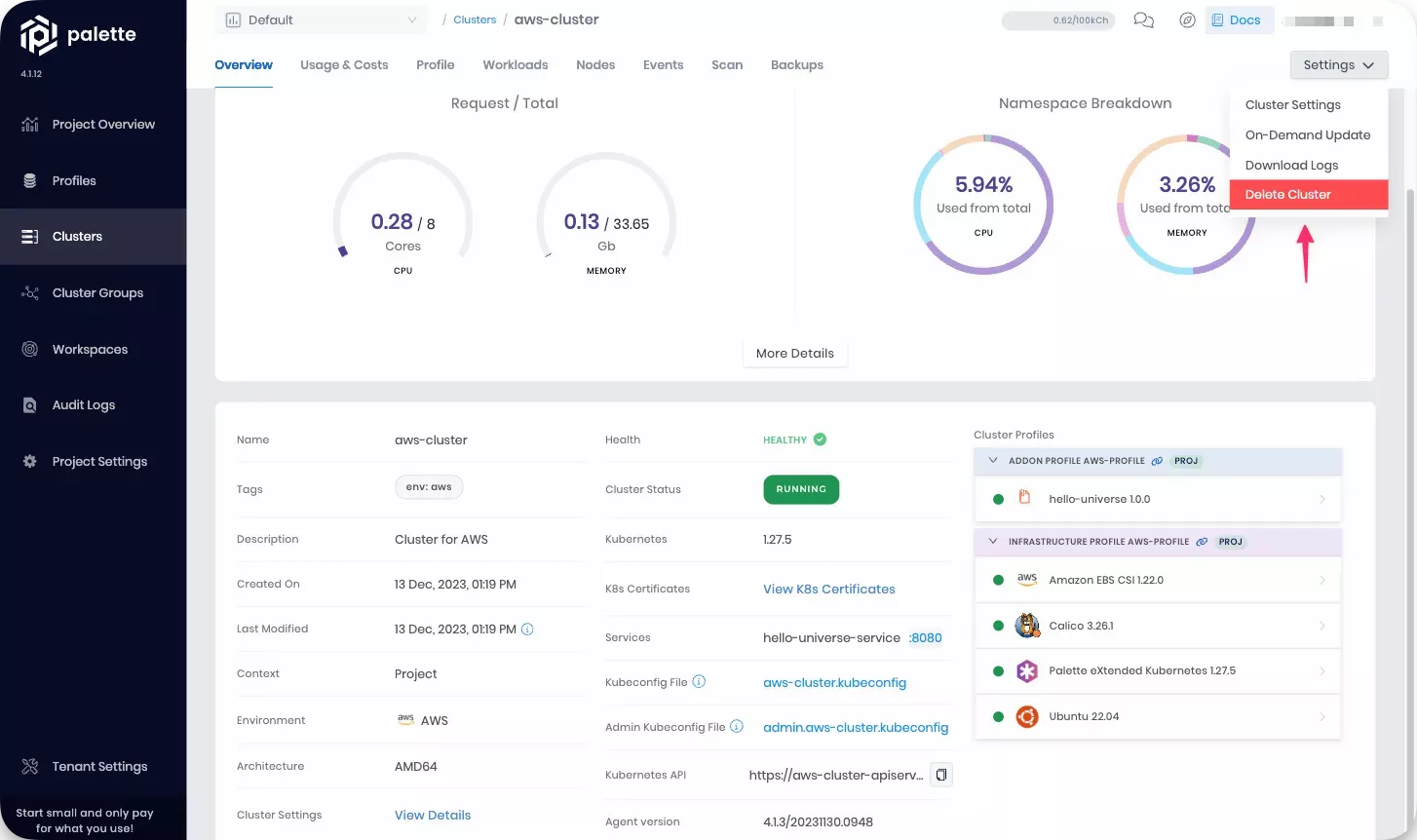Click the RUNNING status badge
Viewport: 1417px width, 840px height.
point(801,489)
